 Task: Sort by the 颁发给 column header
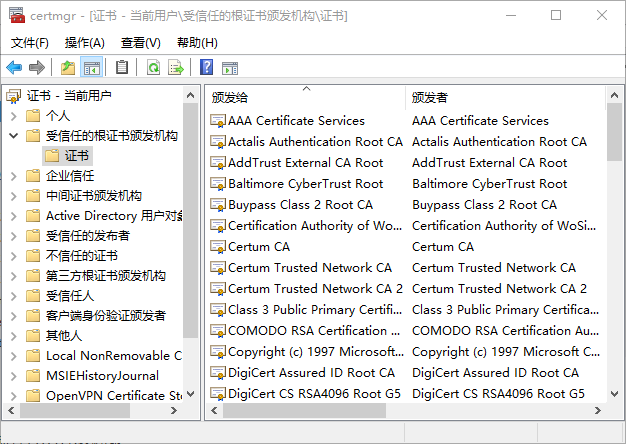pos(305,97)
